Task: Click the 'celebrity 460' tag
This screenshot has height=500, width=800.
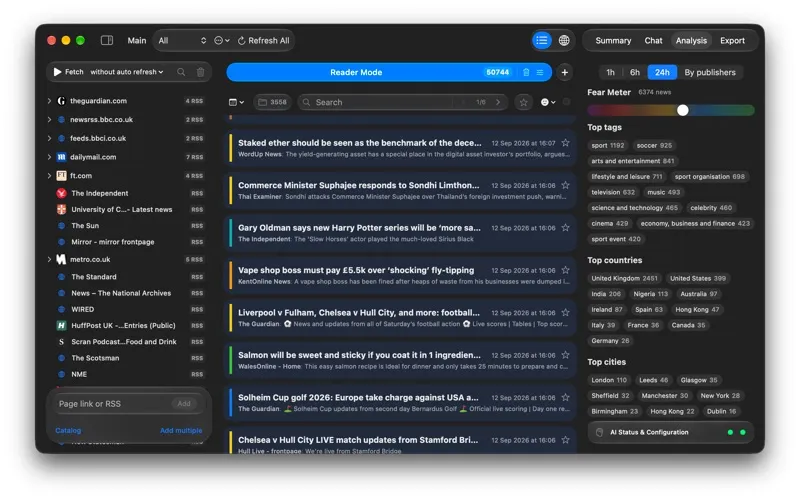Action: [711, 208]
